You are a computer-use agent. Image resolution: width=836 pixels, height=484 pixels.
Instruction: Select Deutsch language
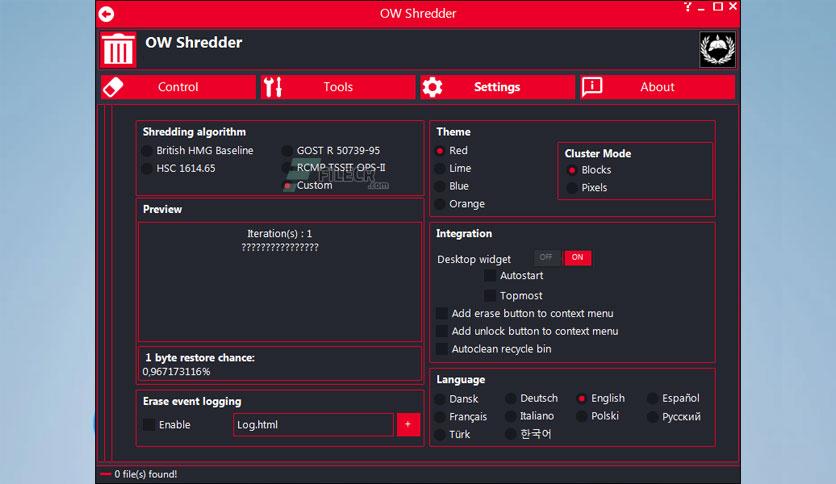[532, 399]
